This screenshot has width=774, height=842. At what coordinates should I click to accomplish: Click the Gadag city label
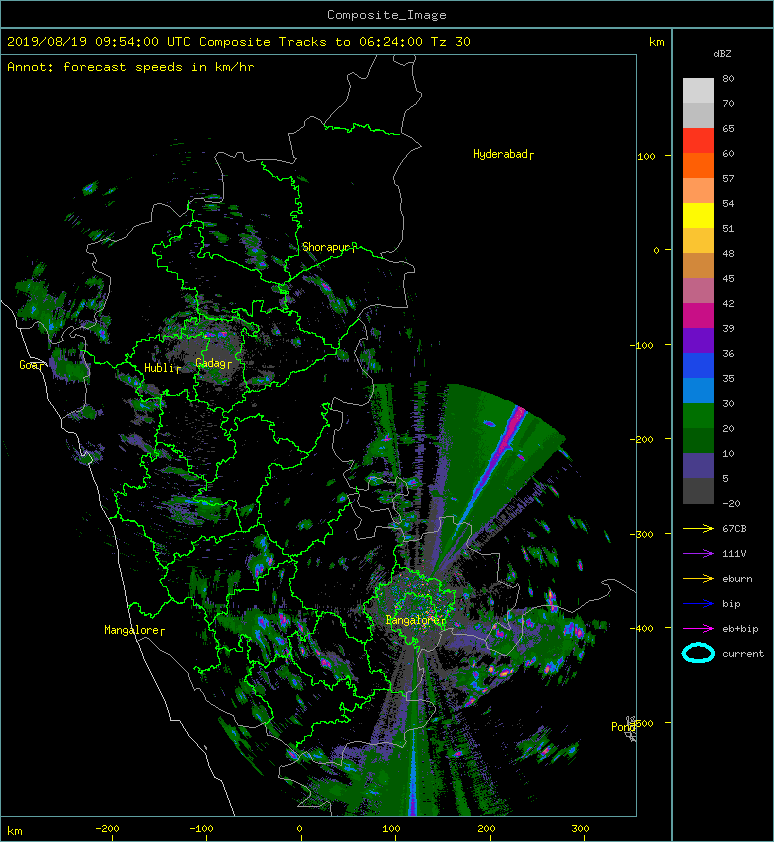211,363
